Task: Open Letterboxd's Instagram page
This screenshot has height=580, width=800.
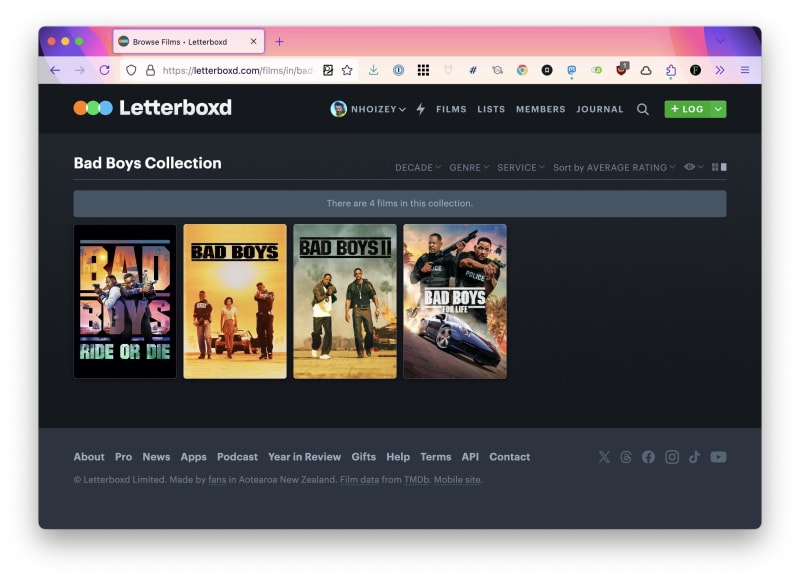Action: pos(672,457)
